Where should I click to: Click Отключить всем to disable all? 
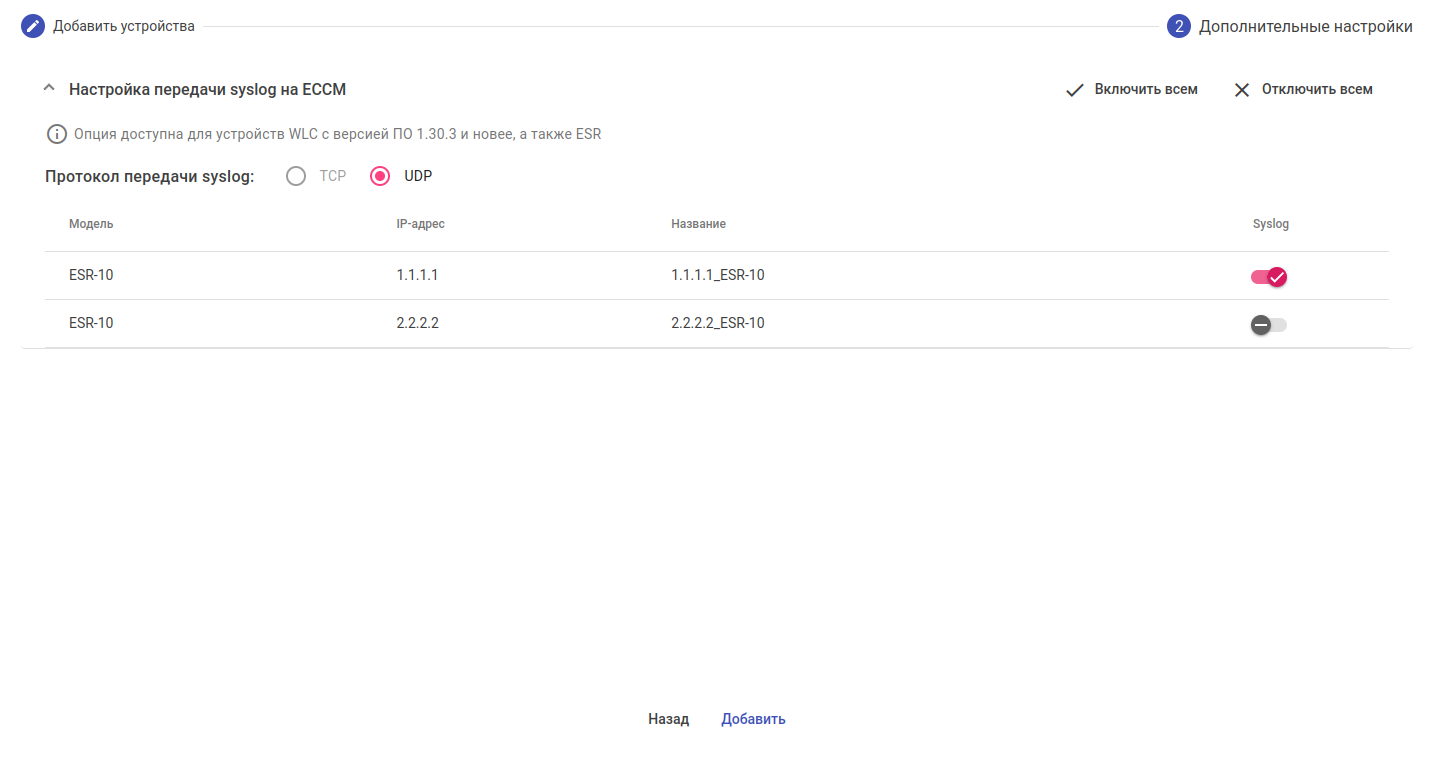[1317, 89]
